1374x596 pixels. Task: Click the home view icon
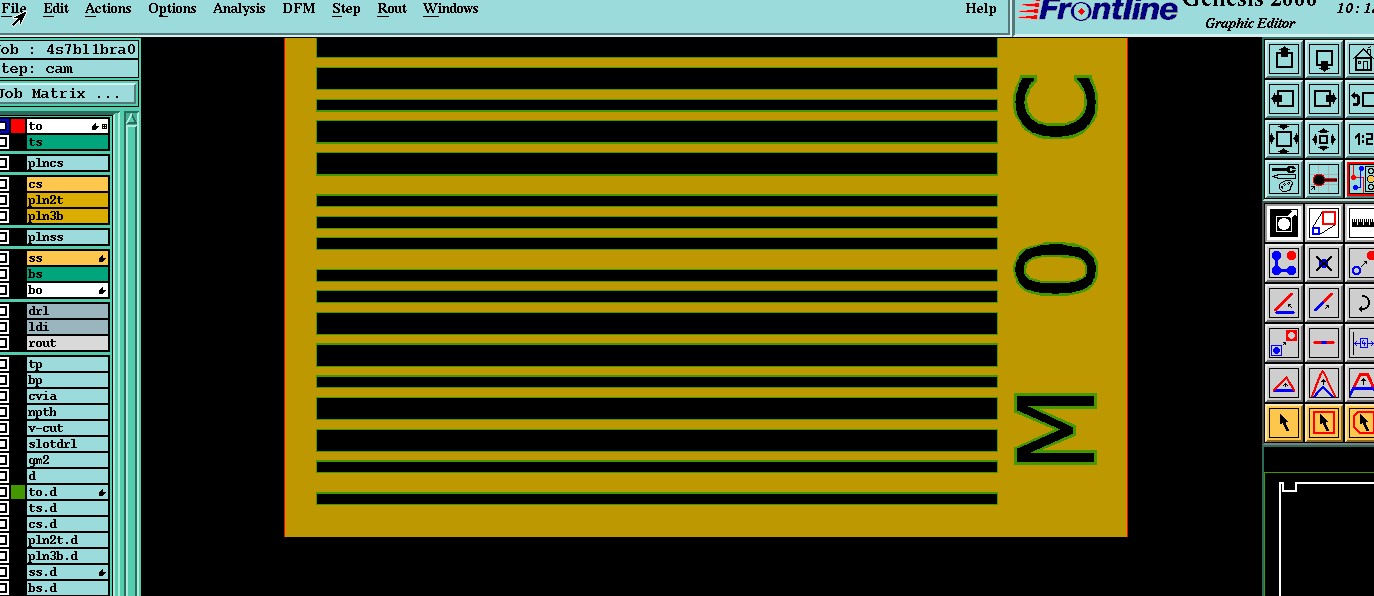pyautogui.click(x=1361, y=59)
